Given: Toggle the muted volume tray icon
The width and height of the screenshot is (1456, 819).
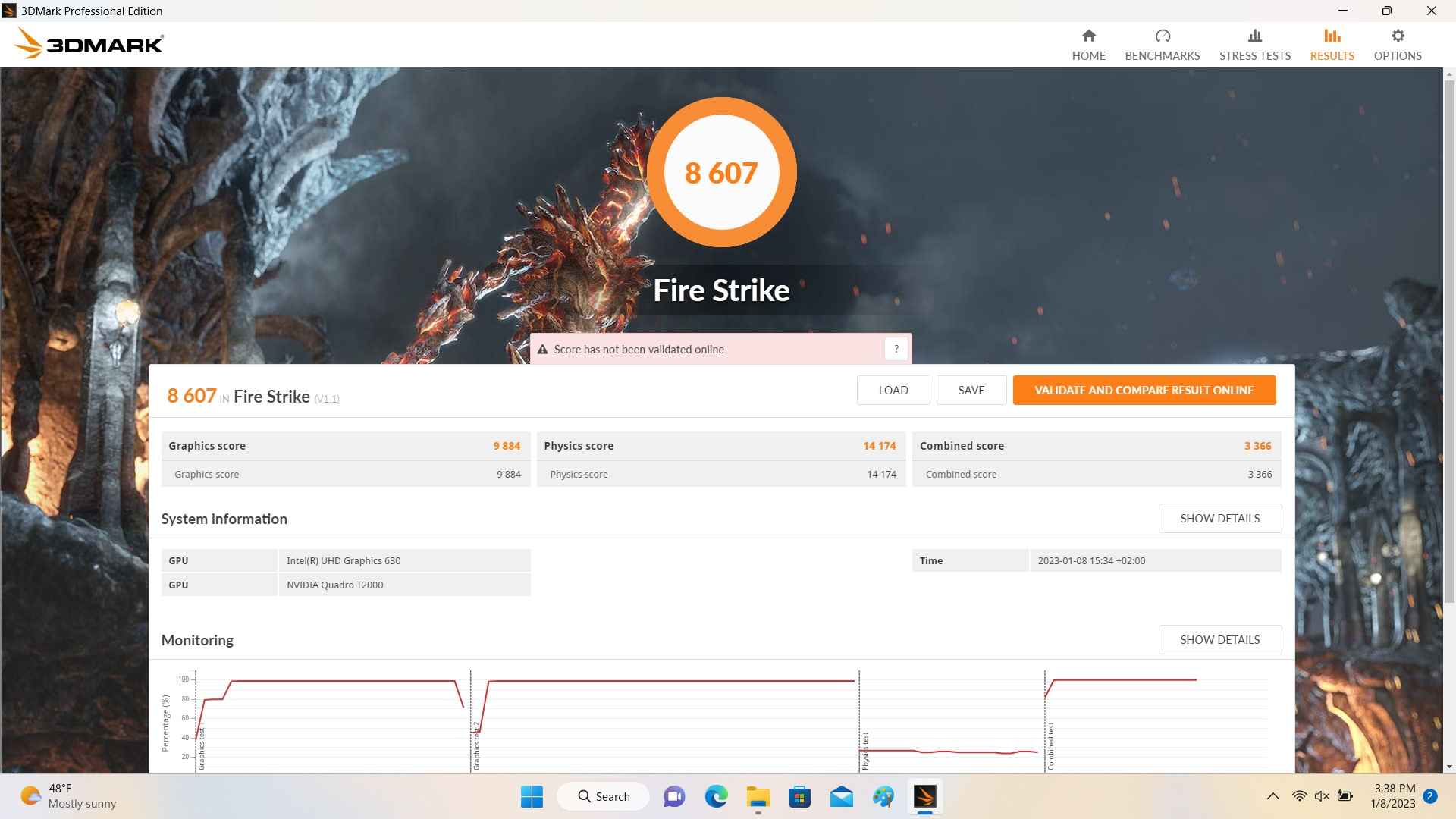Looking at the screenshot, I should pyautogui.click(x=1322, y=796).
